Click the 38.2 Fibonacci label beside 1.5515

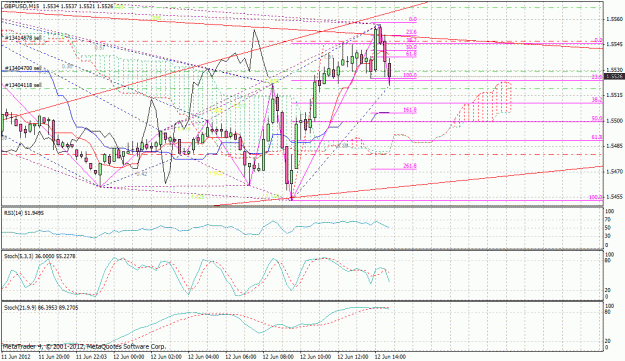pos(597,100)
